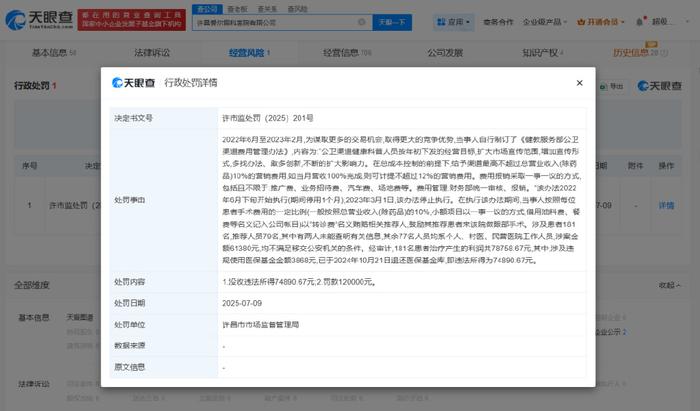Screen dimensions: 700x411
Task: Click the 处罚事由 row label
Action: point(129,200)
